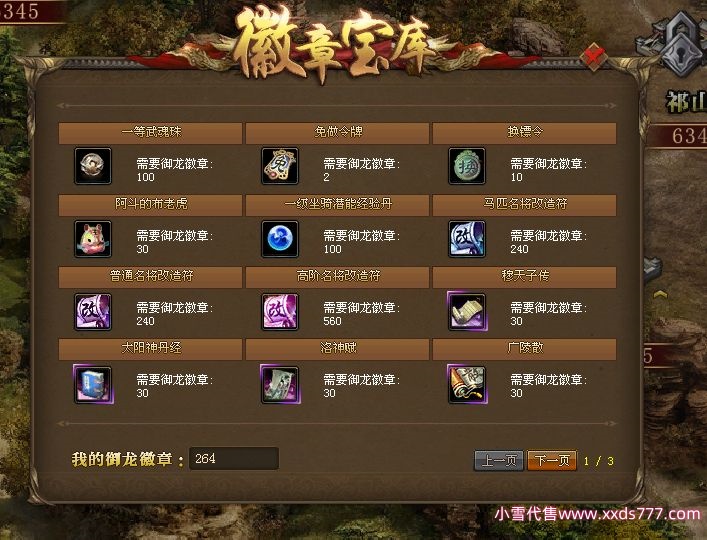Click the 免战令牌 token icon
Image resolution: width=707 pixels, height=540 pixels.
[280, 166]
